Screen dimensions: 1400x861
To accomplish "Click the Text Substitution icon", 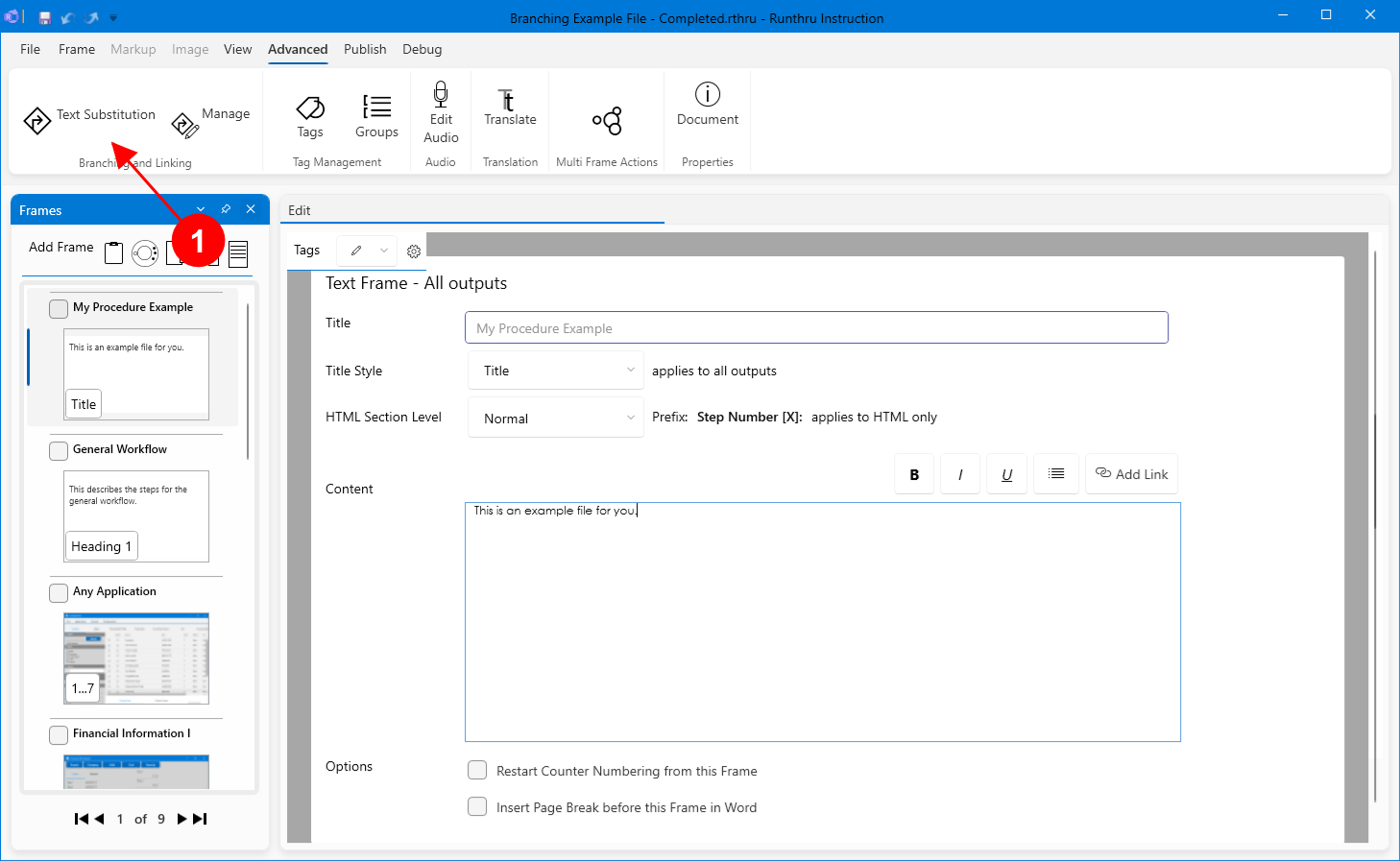I will click(x=36, y=121).
